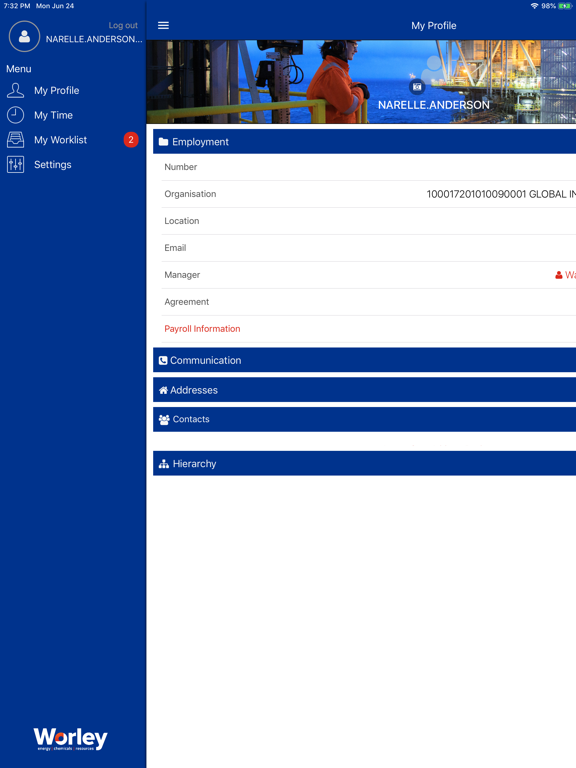This screenshot has width=576, height=768.
Task: Tap the Worley logo
Action: (x=70, y=739)
